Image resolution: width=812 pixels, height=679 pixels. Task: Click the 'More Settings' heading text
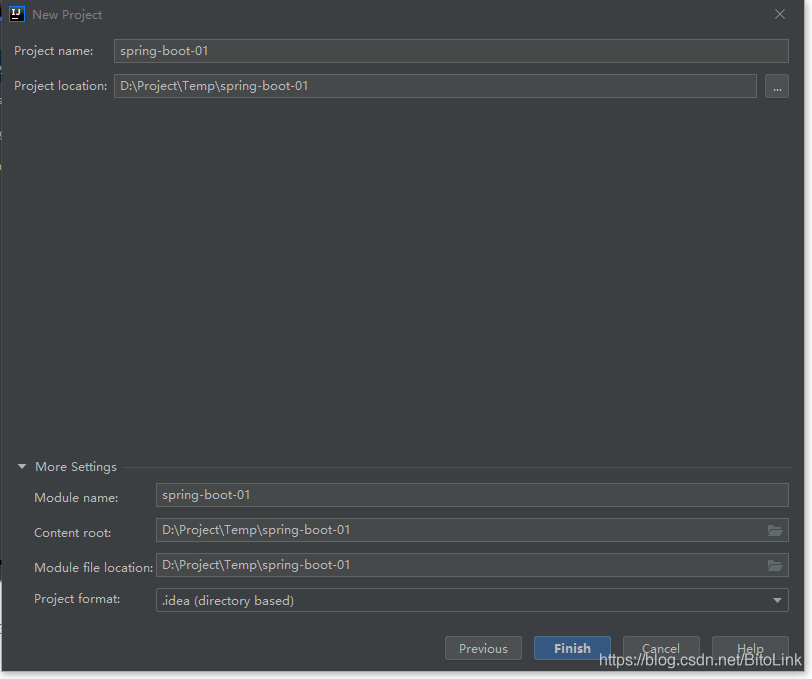click(76, 467)
